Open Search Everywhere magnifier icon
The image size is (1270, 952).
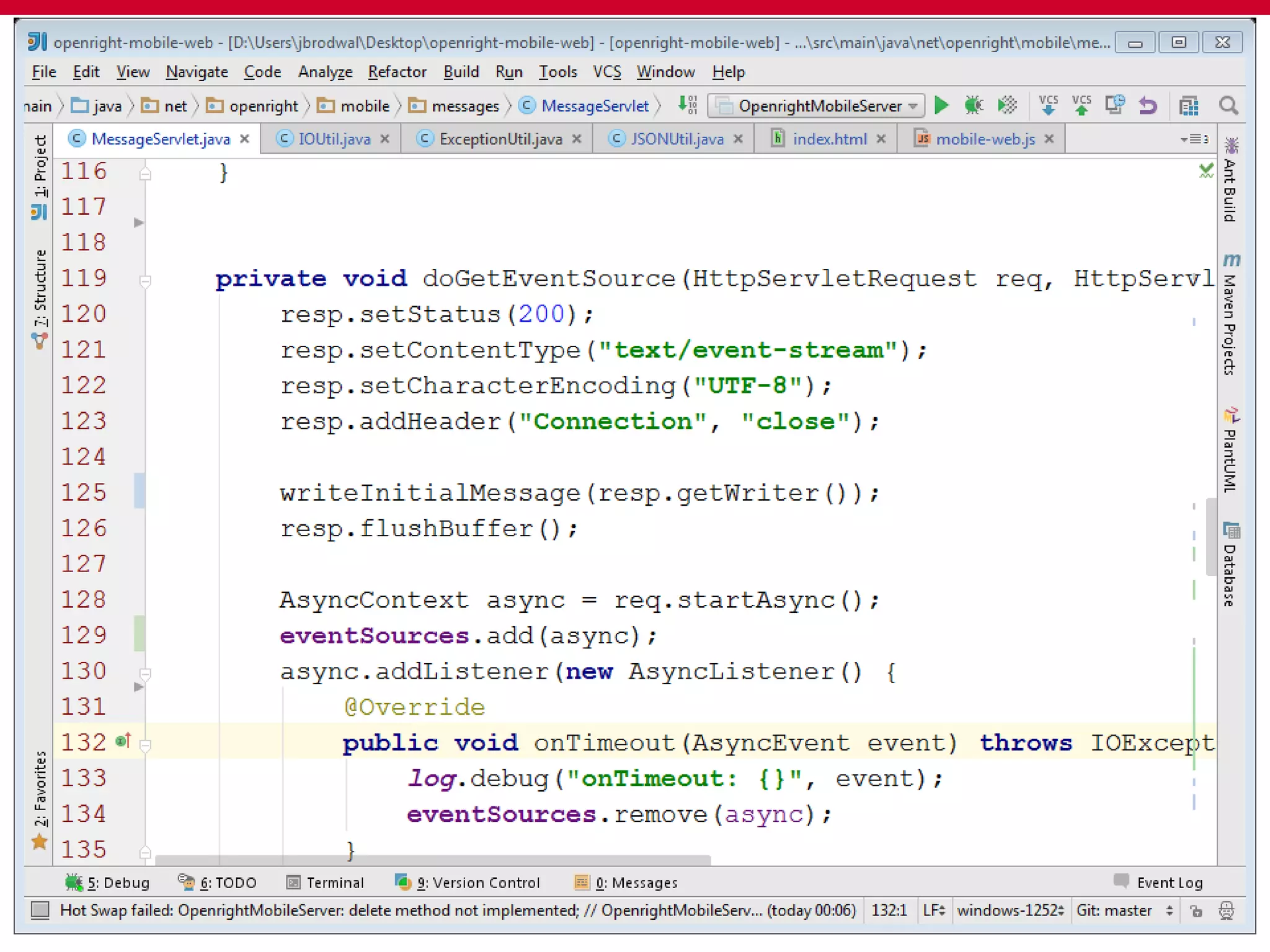pyautogui.click(x=1228, y=105)
